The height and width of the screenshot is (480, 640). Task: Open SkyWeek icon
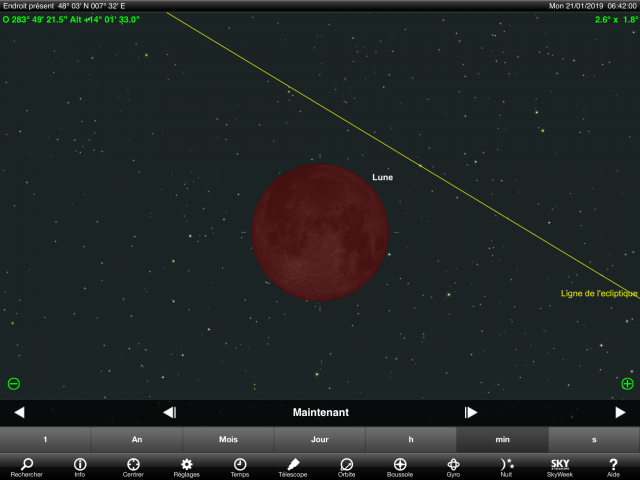pos(560,467)
